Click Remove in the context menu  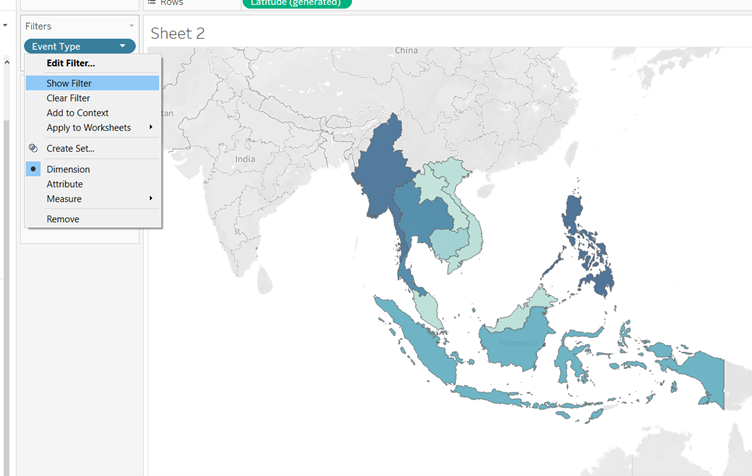62,219
